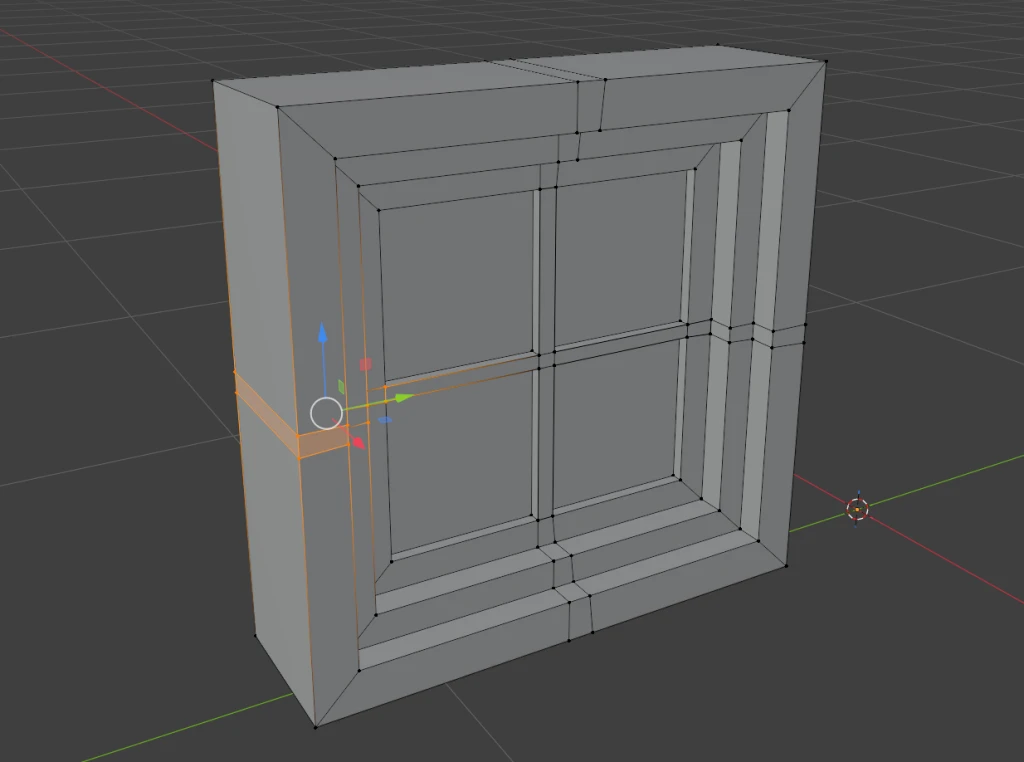Viewport: 1024px width, 762px height.
Task: Click the white circle at gizmo center
Action: pos(326,413)
